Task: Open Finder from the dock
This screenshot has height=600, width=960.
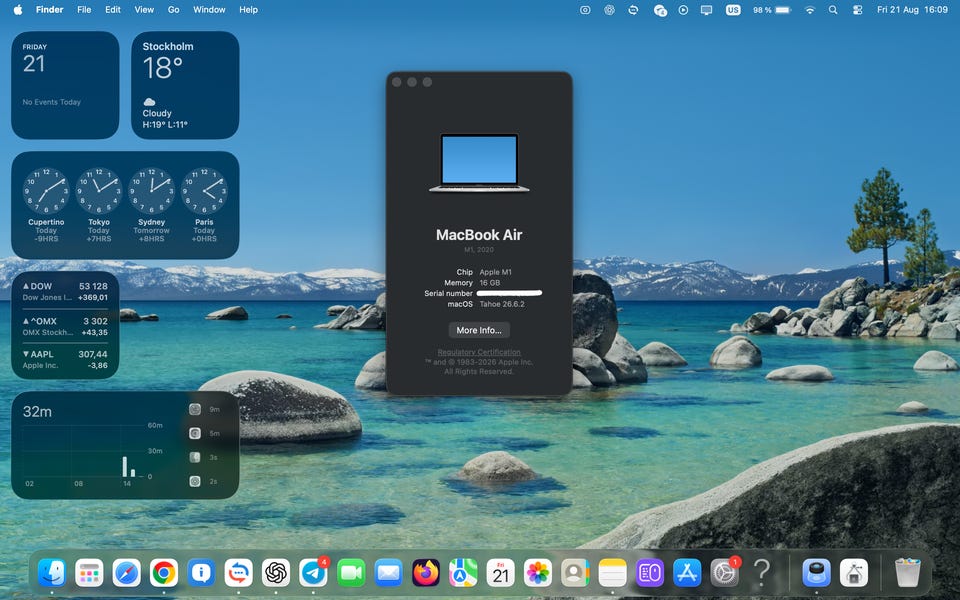Action: 52,573
